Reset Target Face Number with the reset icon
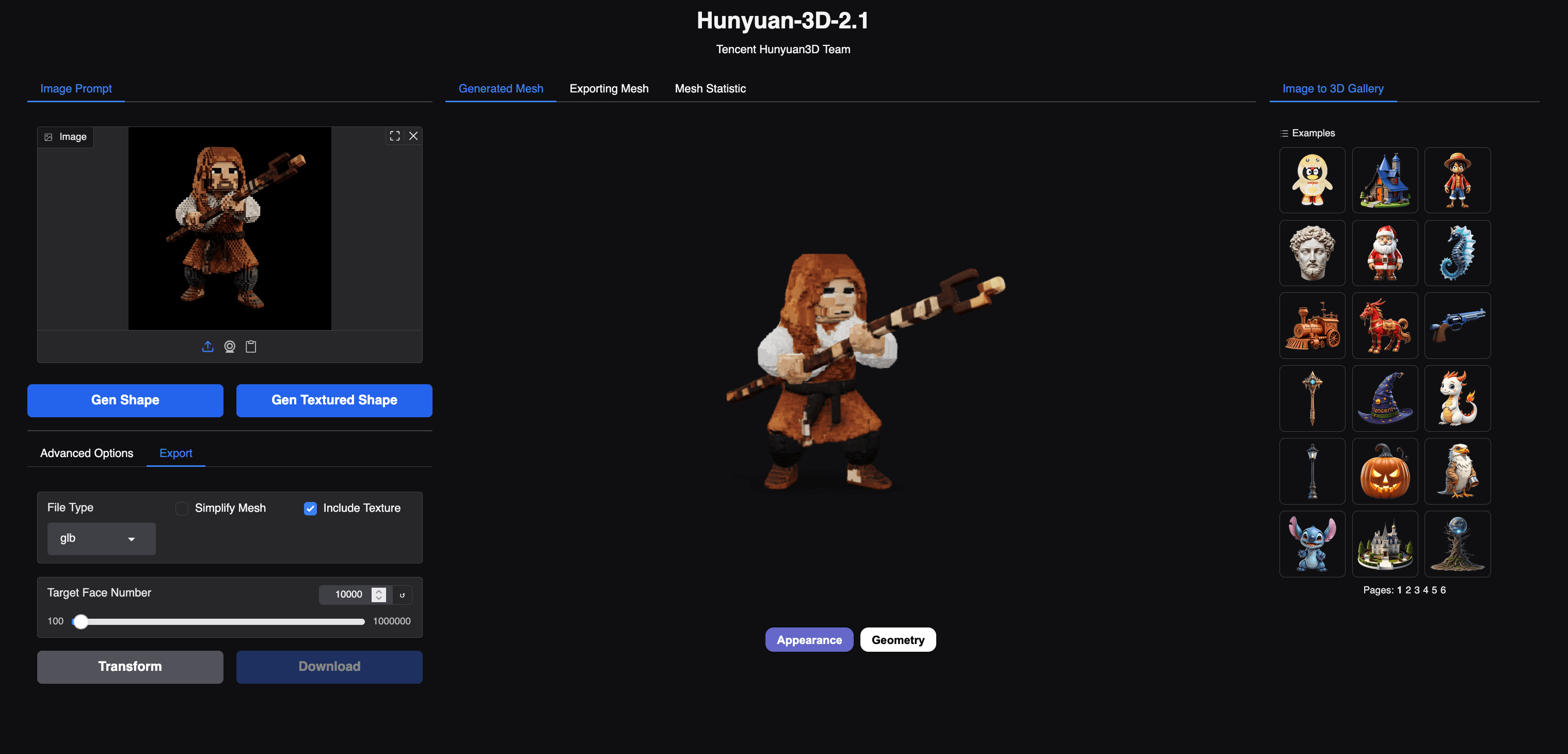1568x754 pixels. [403, 594]
